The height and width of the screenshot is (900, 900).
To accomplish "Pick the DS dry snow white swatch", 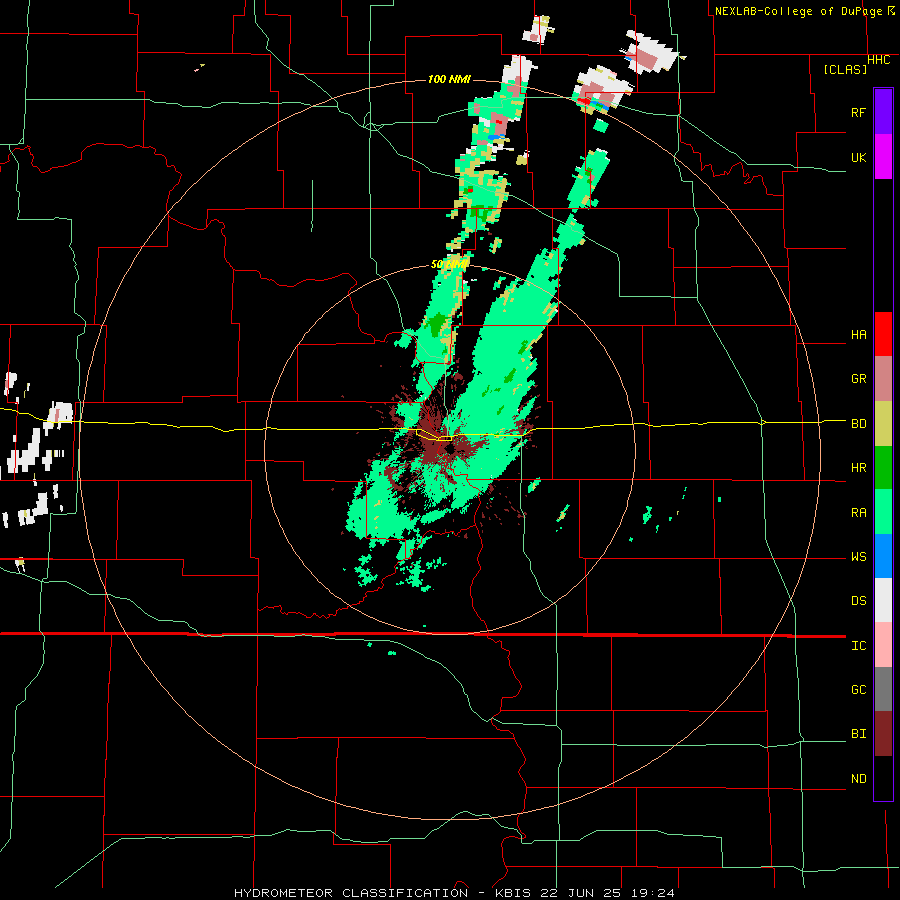I will (883, 600).
